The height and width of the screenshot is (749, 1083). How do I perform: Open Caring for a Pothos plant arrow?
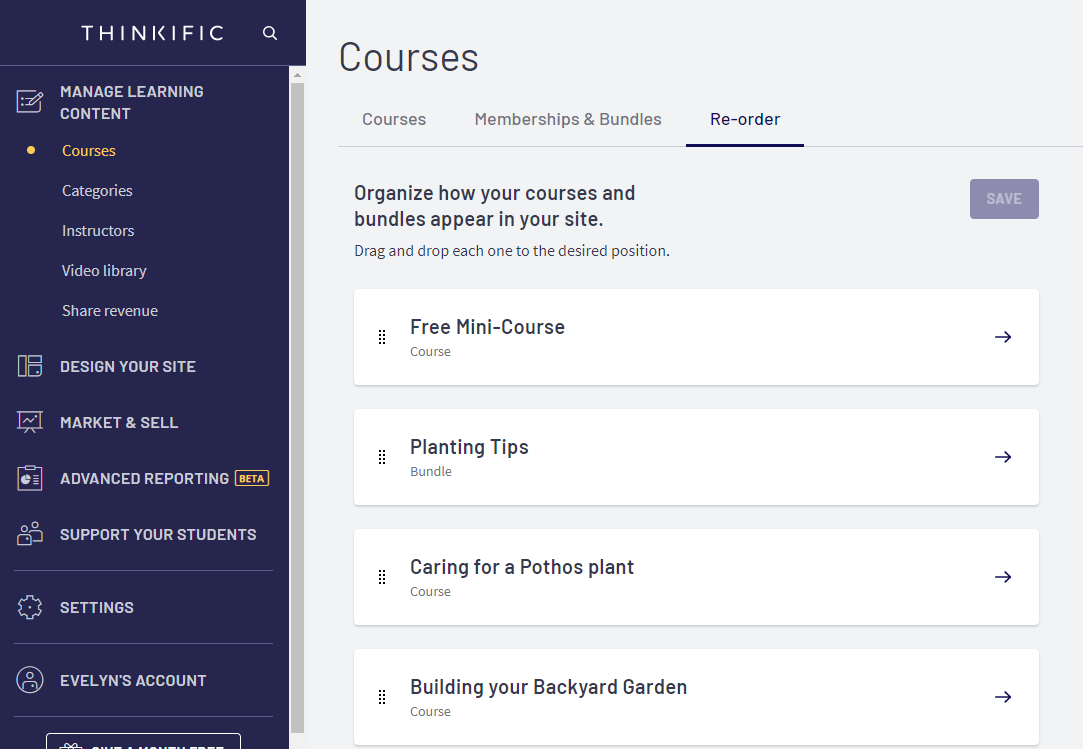tap(1003, 577)
